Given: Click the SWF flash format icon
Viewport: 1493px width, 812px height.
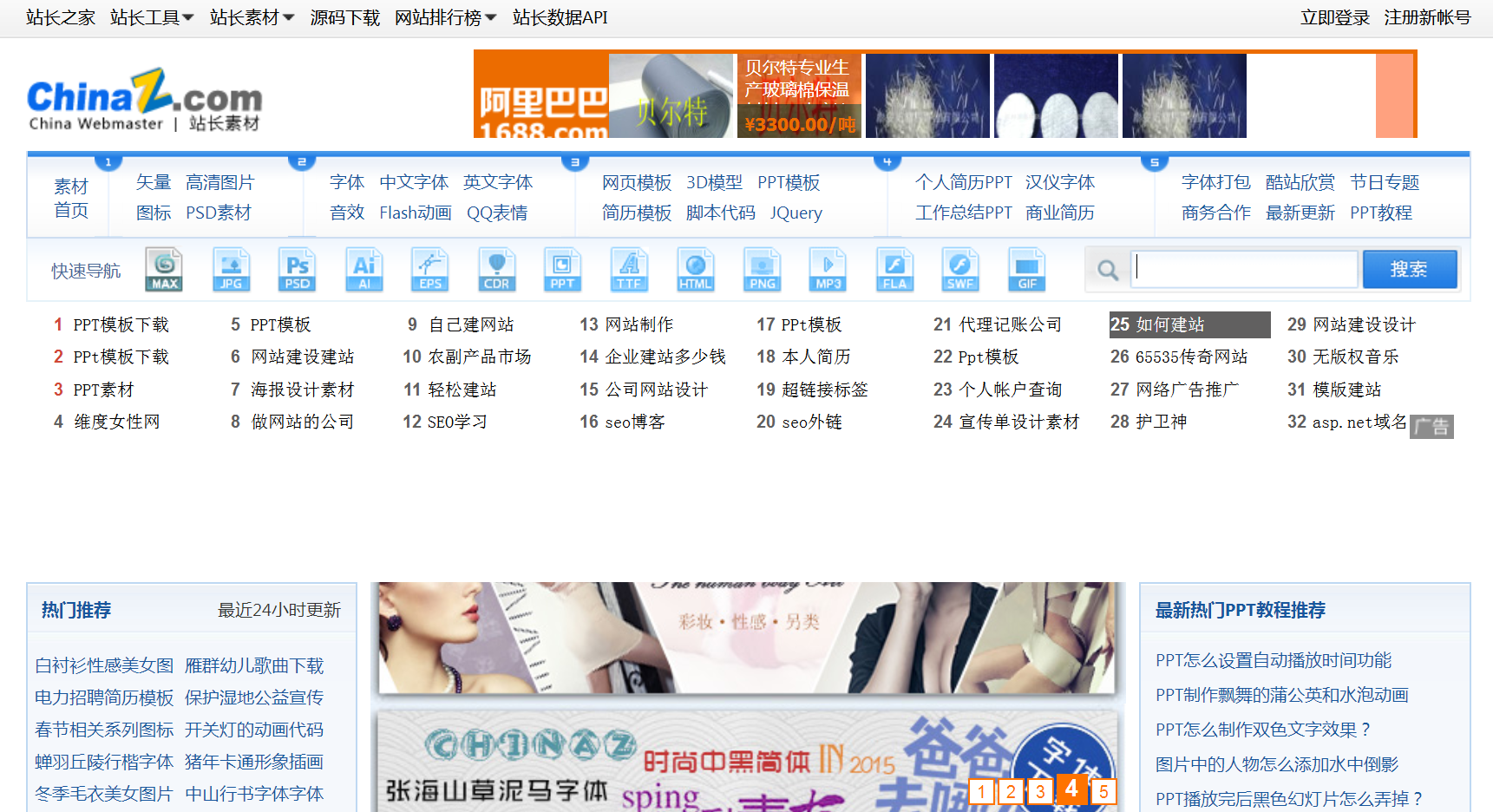Looking at the screenshot, I should (959, 270).
